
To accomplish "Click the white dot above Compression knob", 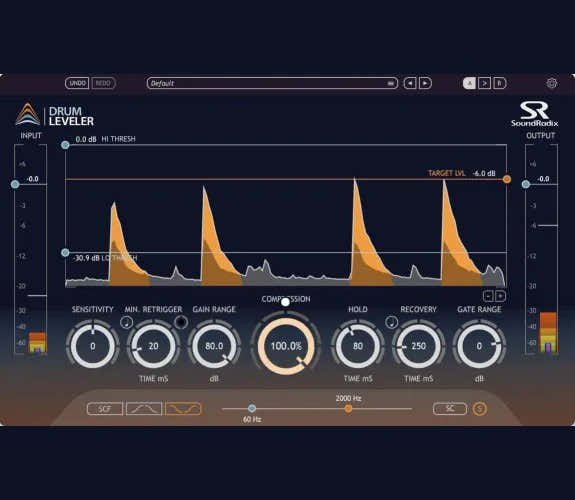I will pyautogui.click(x=285, y=302).
